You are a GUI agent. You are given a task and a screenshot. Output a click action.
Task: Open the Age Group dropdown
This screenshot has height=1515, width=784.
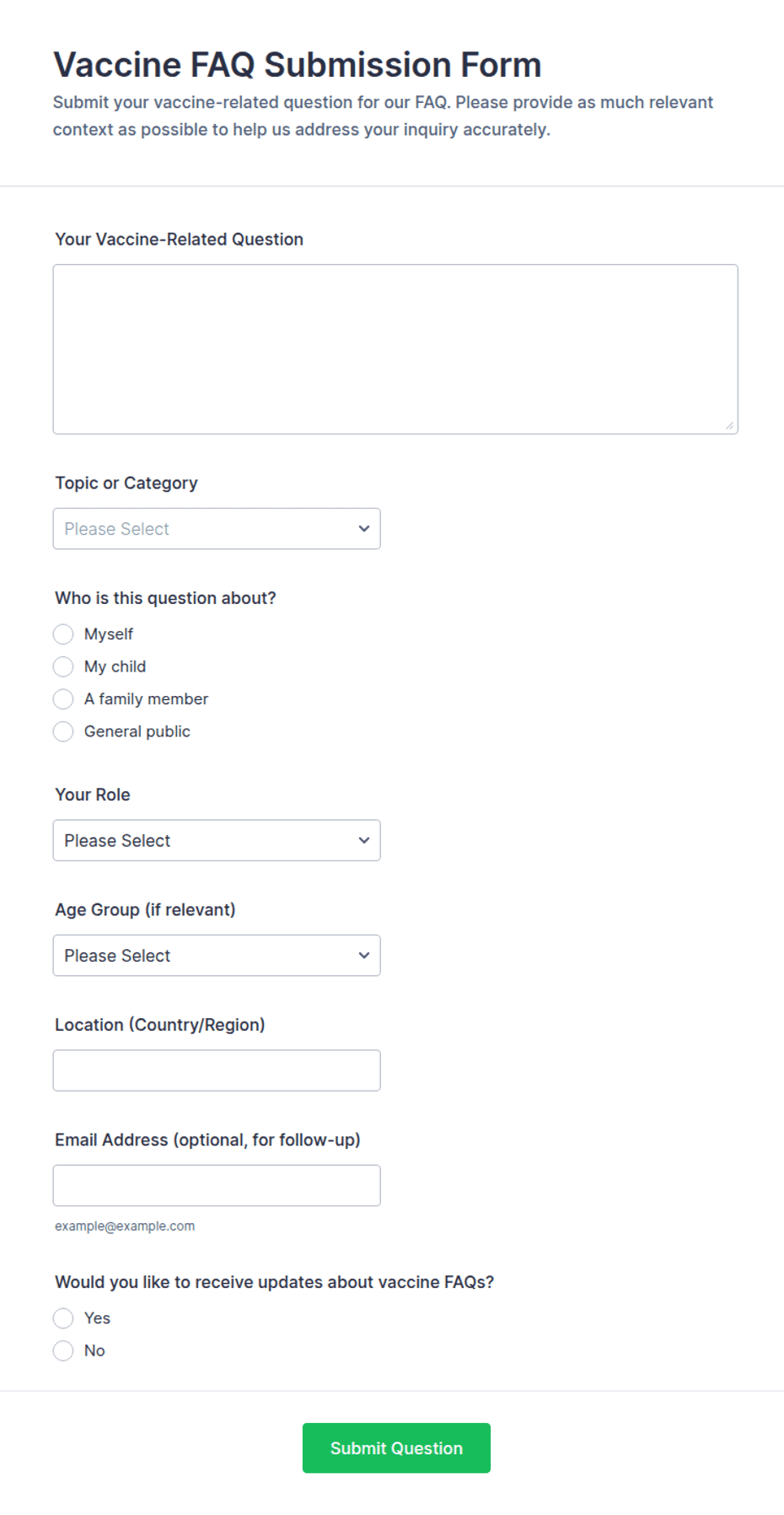[x=217, y=956]
